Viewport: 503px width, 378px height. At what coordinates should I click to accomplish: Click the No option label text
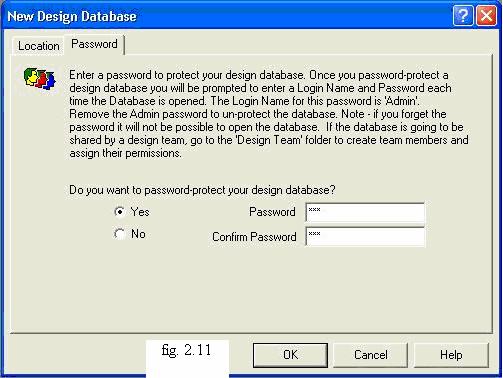click(138, 234)
